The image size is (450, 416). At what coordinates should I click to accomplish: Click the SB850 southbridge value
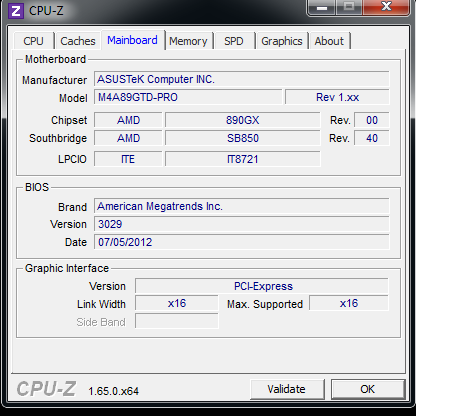pos(243,138)
